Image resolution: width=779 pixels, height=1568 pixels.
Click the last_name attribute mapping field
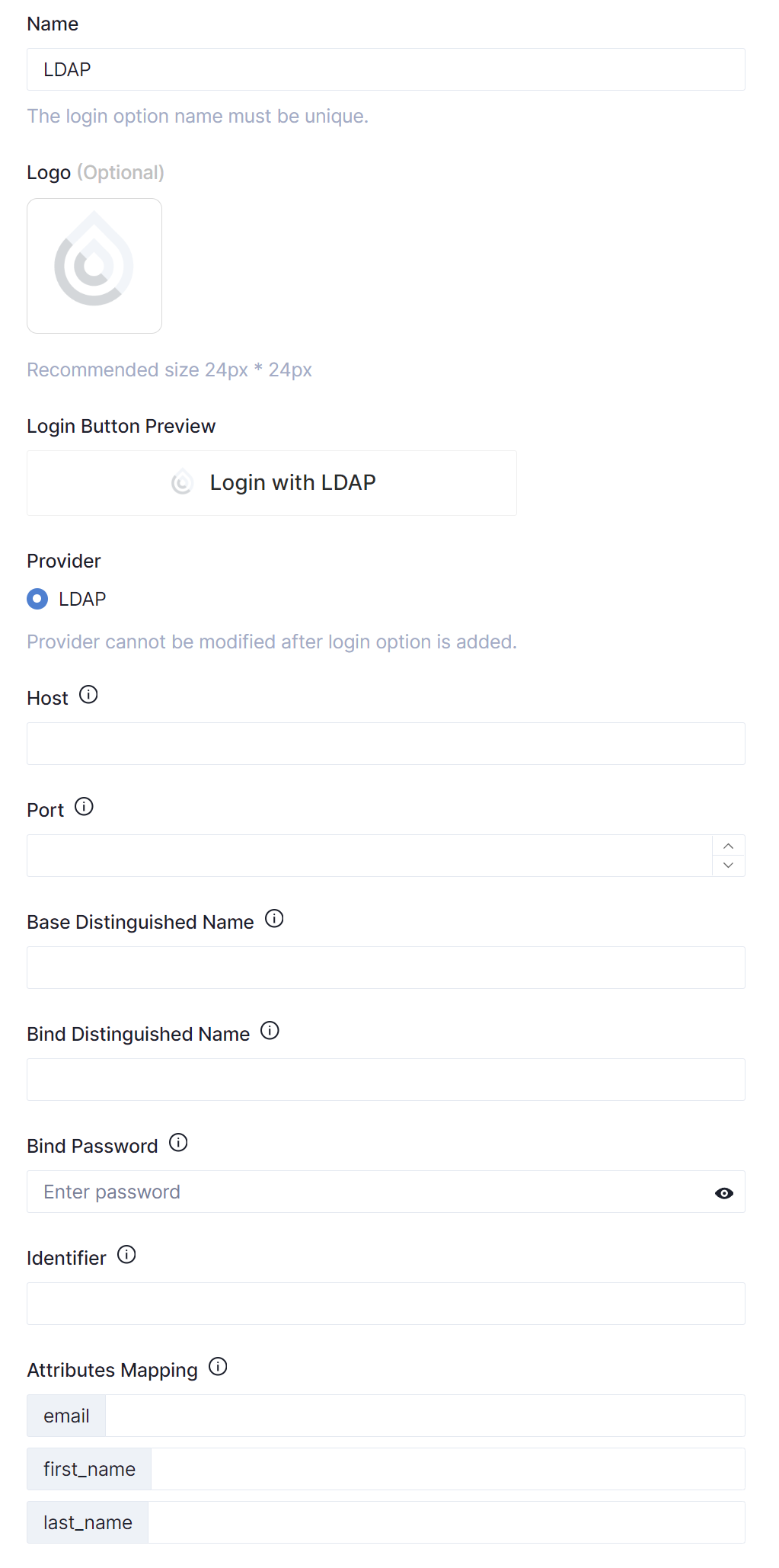click(445, 1522)
